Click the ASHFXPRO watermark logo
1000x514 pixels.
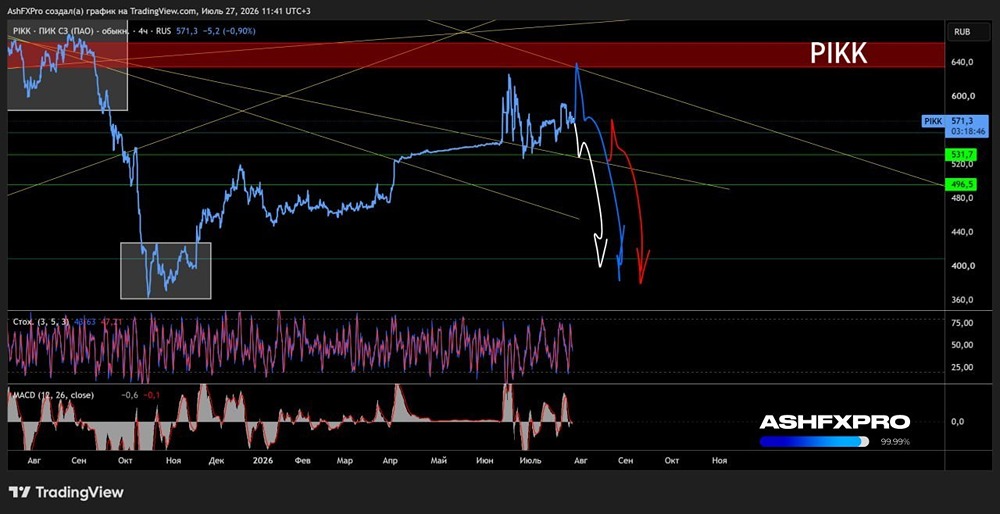pyautogui.click(x=834, y=422)
